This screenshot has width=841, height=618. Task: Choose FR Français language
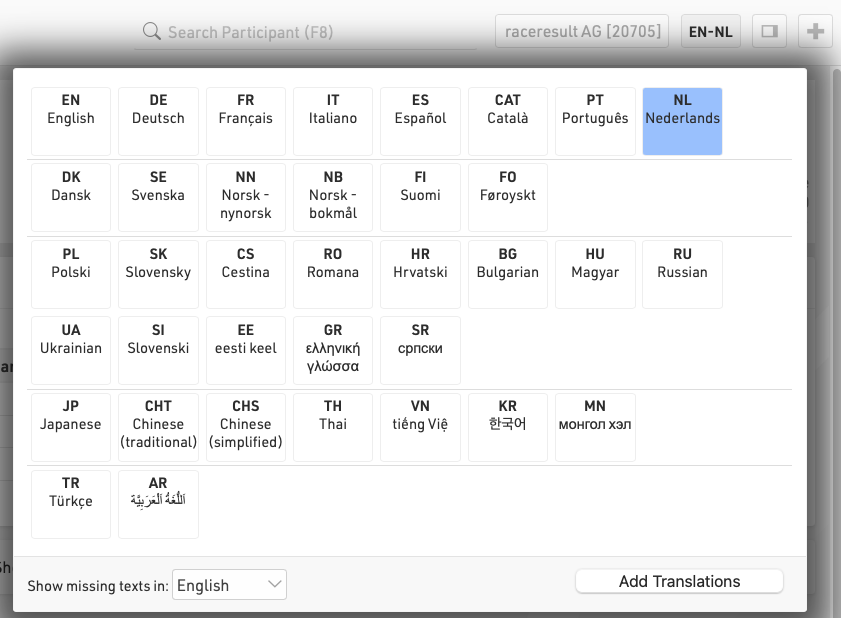click(246, 121)
